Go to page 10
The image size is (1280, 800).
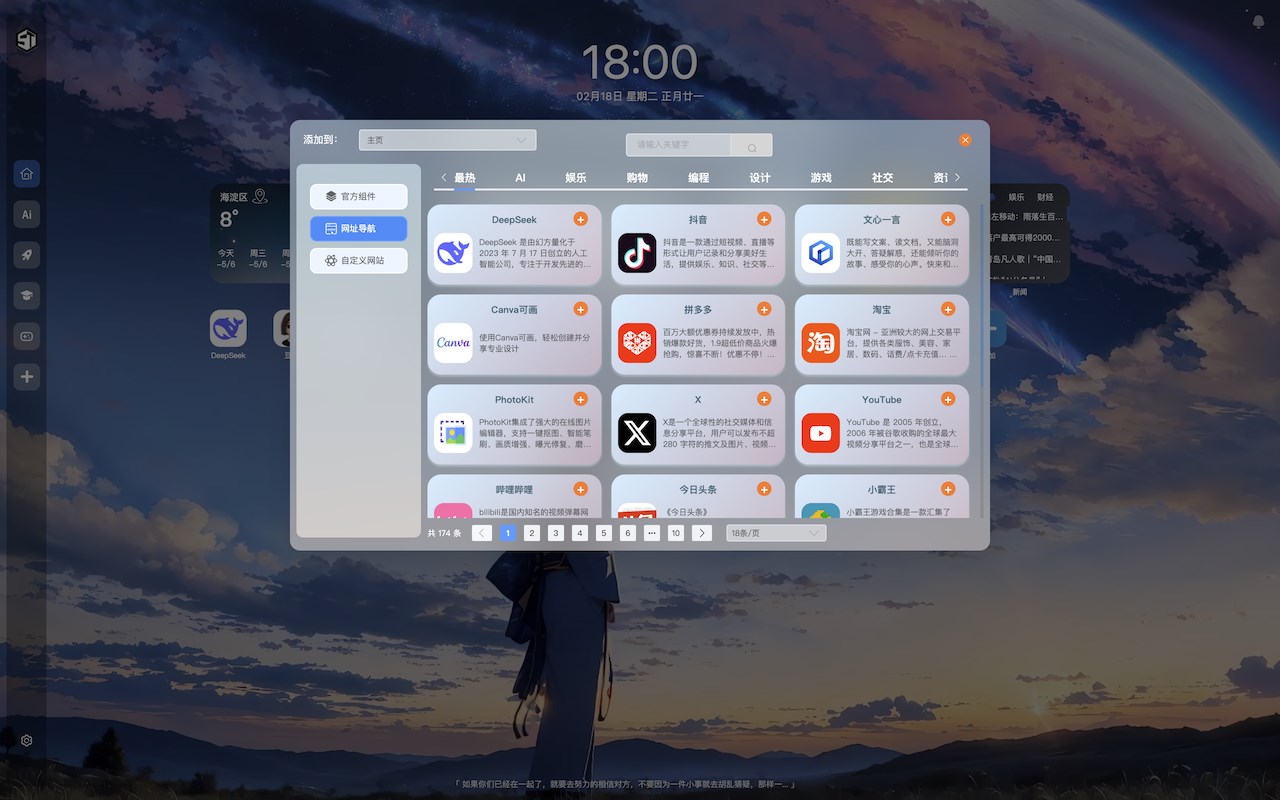(x=676, y=533)
